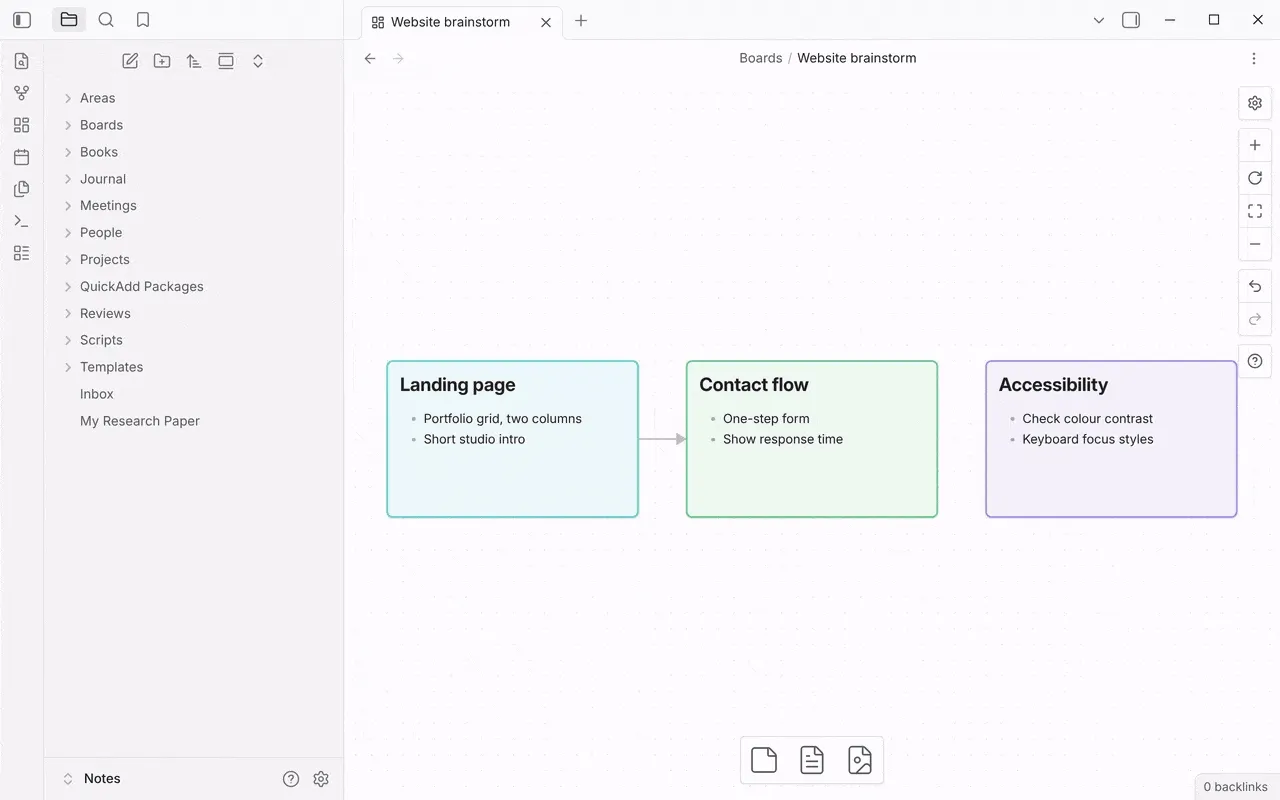
Task: Open vault settings gear icon
Action: point(321,779)
